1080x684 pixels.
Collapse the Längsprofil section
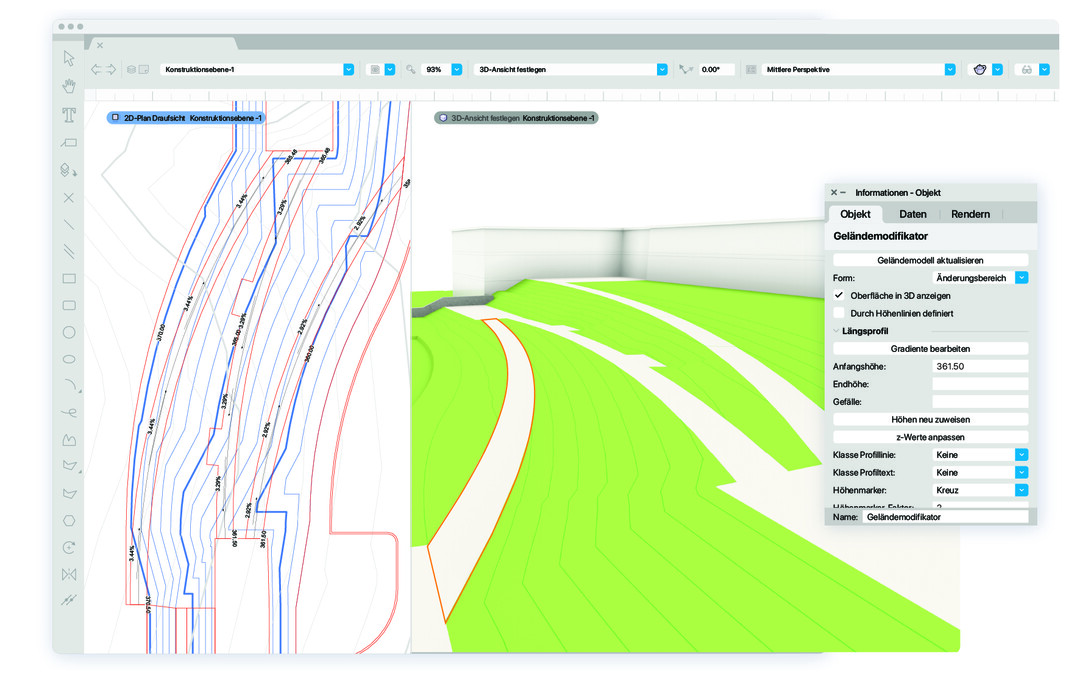(x=836, y=331)
